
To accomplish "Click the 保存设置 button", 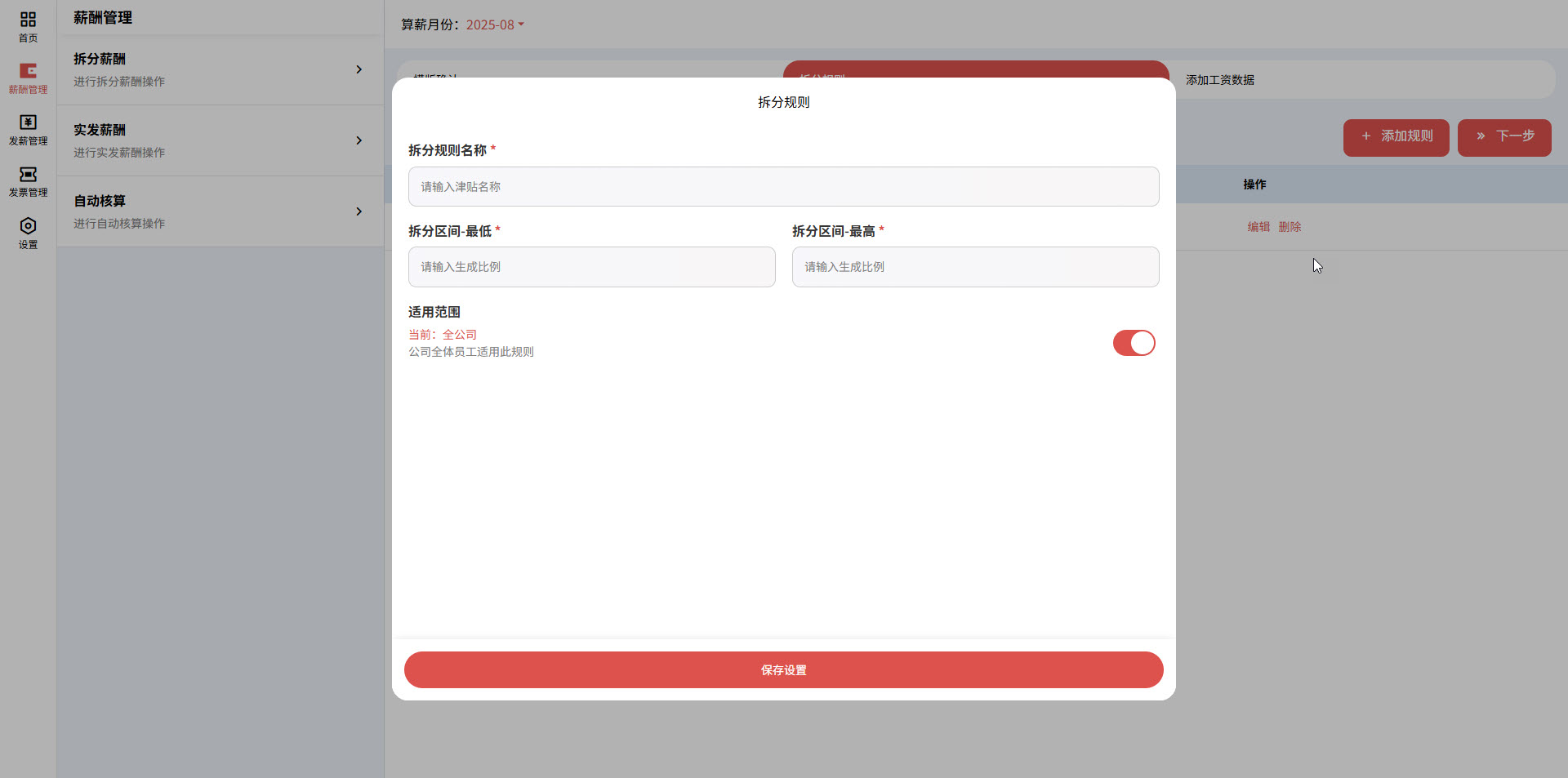I will point(783,669).
